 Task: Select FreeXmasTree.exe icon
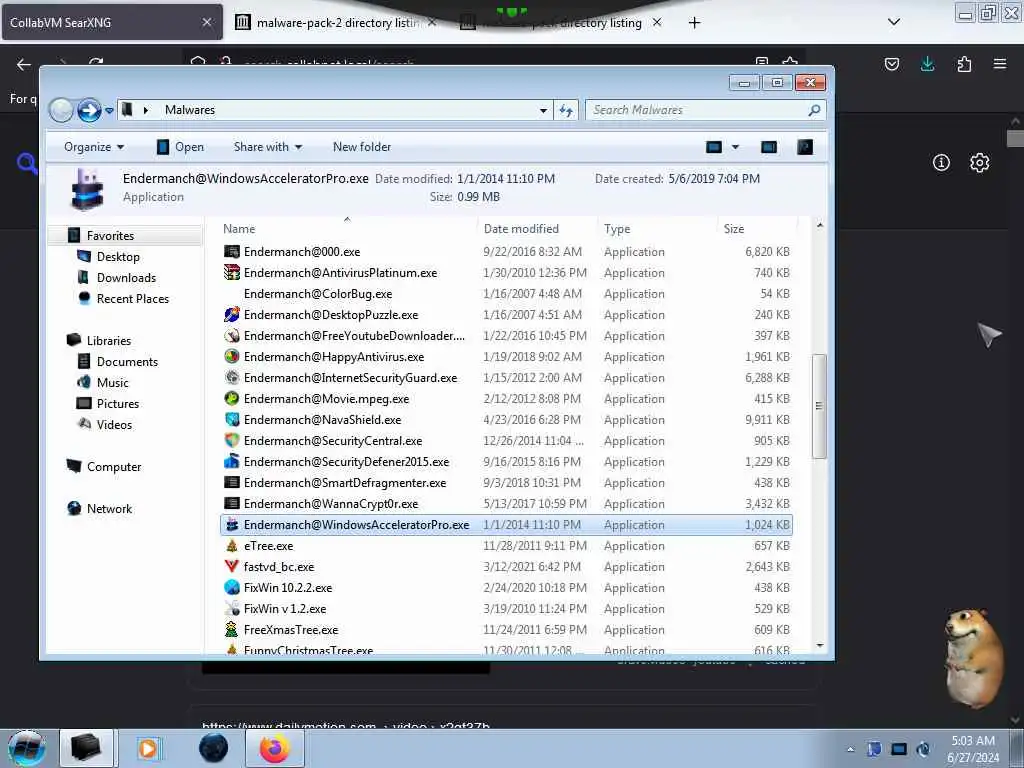coord(232,630)
